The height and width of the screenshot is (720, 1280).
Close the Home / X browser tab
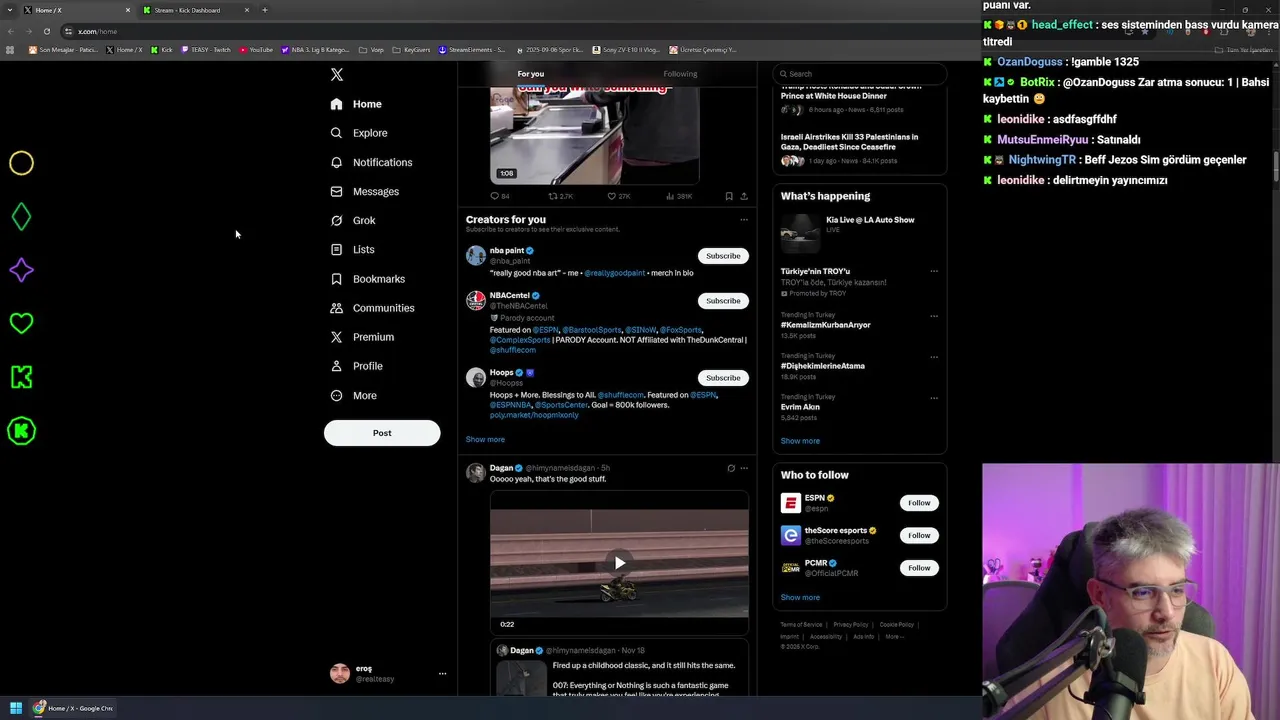(x=127, y=10)
